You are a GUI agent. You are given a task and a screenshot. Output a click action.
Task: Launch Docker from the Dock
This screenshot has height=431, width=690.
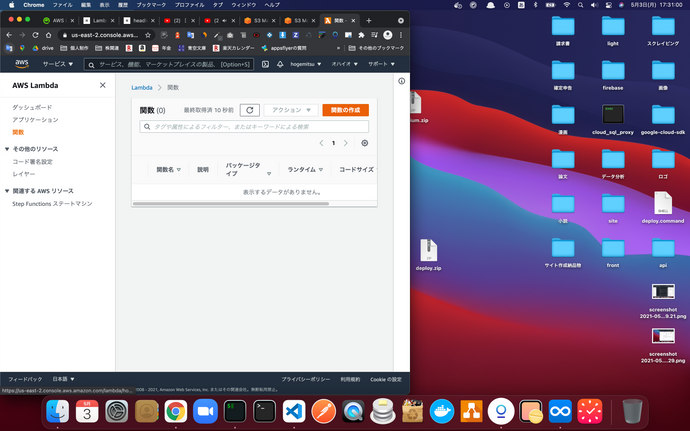click(441, 412)
